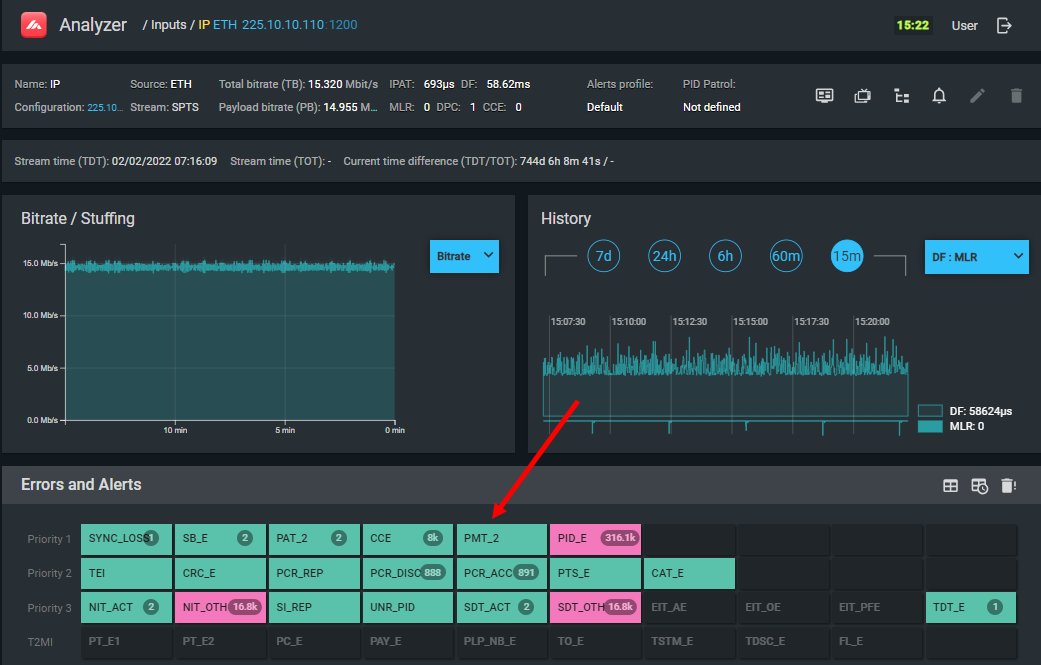Clear errors using trash alert icon

pyautogui.click(x=1008, y=486)
